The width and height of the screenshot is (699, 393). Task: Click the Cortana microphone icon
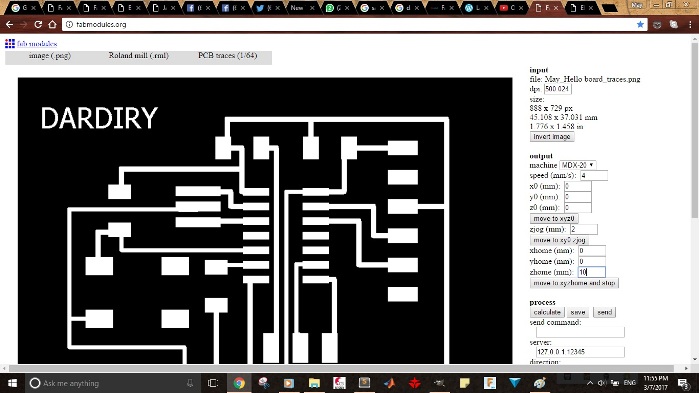(x=190, y=383)
